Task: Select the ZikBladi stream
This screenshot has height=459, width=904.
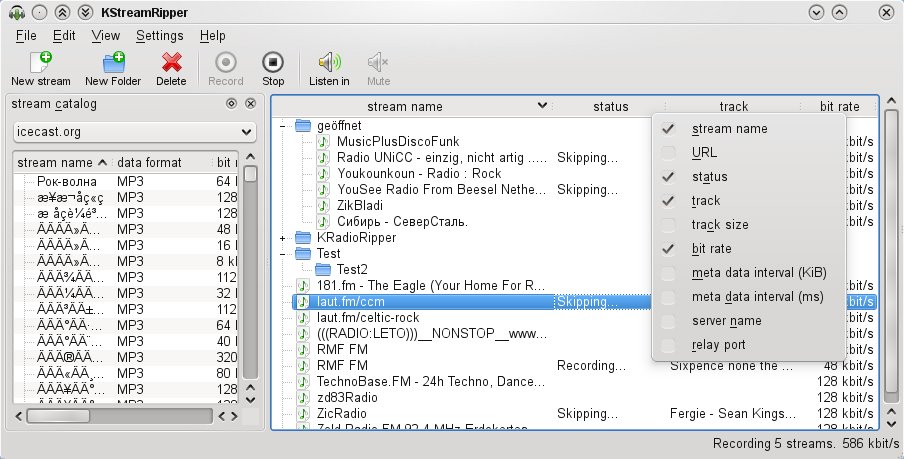Action: pyautogui.click(x=360, y=206)
